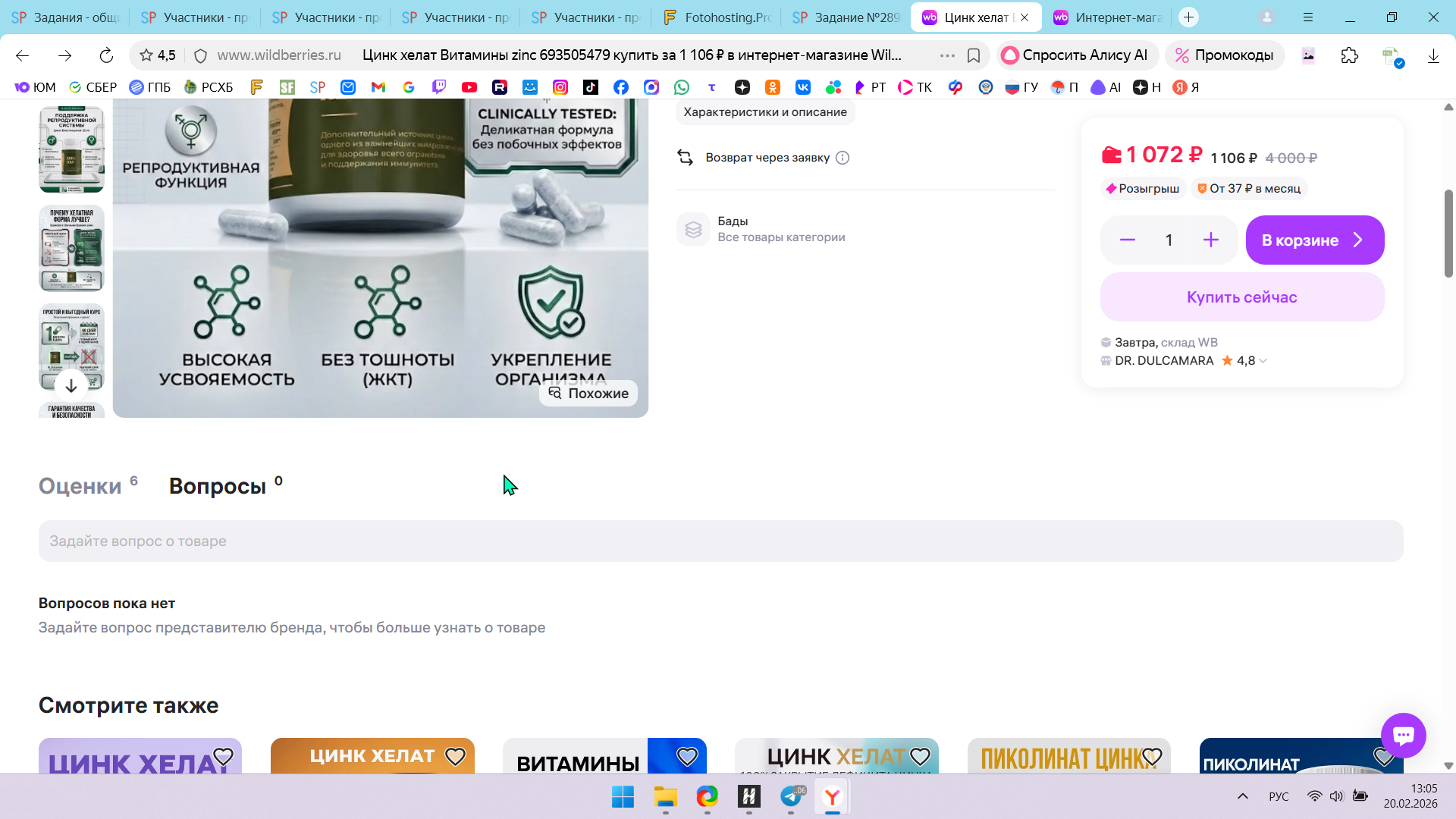Add the first Цинк Хелат card to favorites
Screen dimensions: 1456x819
click(x=223, y=756)
